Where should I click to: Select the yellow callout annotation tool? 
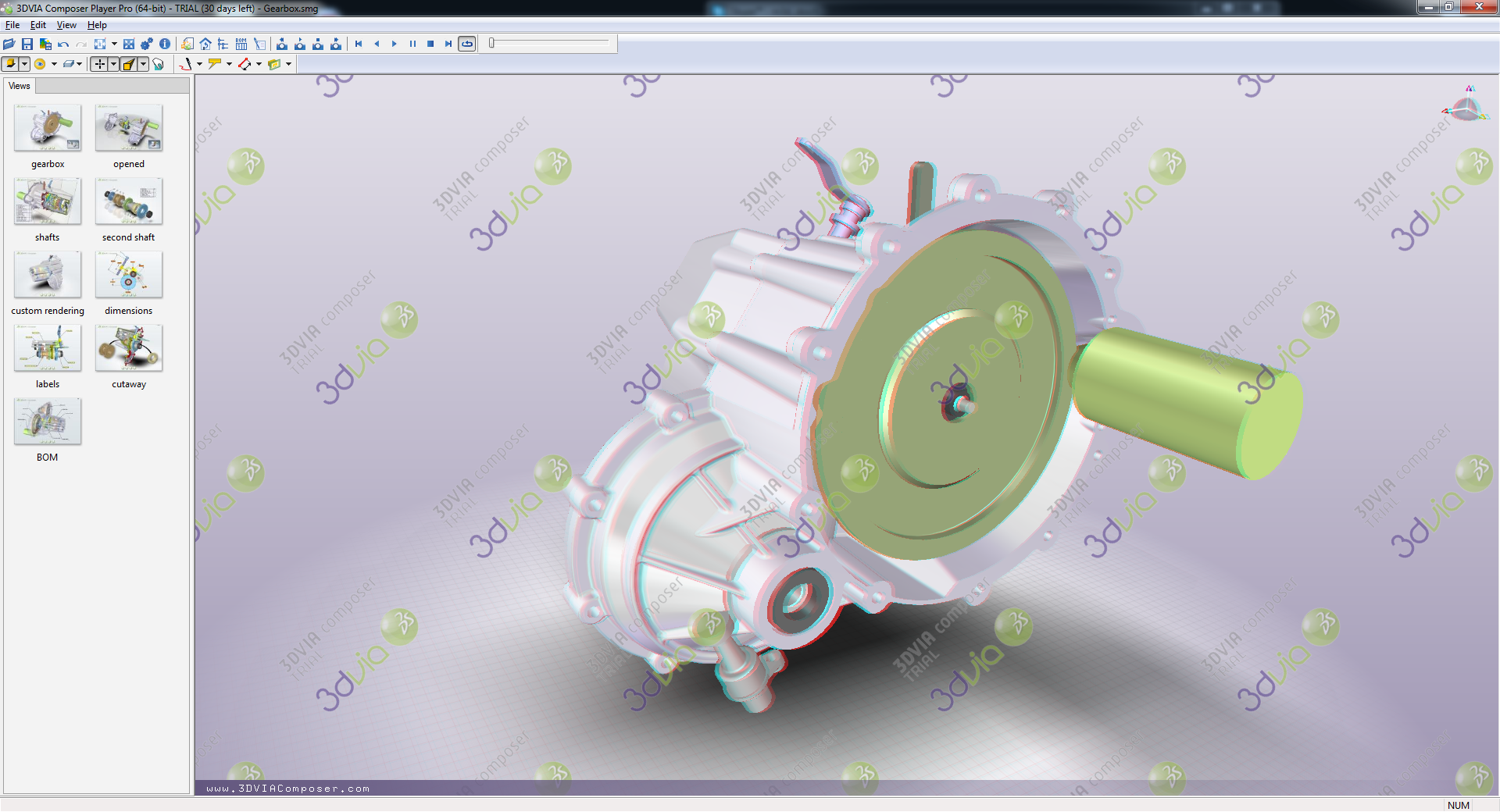click(215, 65)
